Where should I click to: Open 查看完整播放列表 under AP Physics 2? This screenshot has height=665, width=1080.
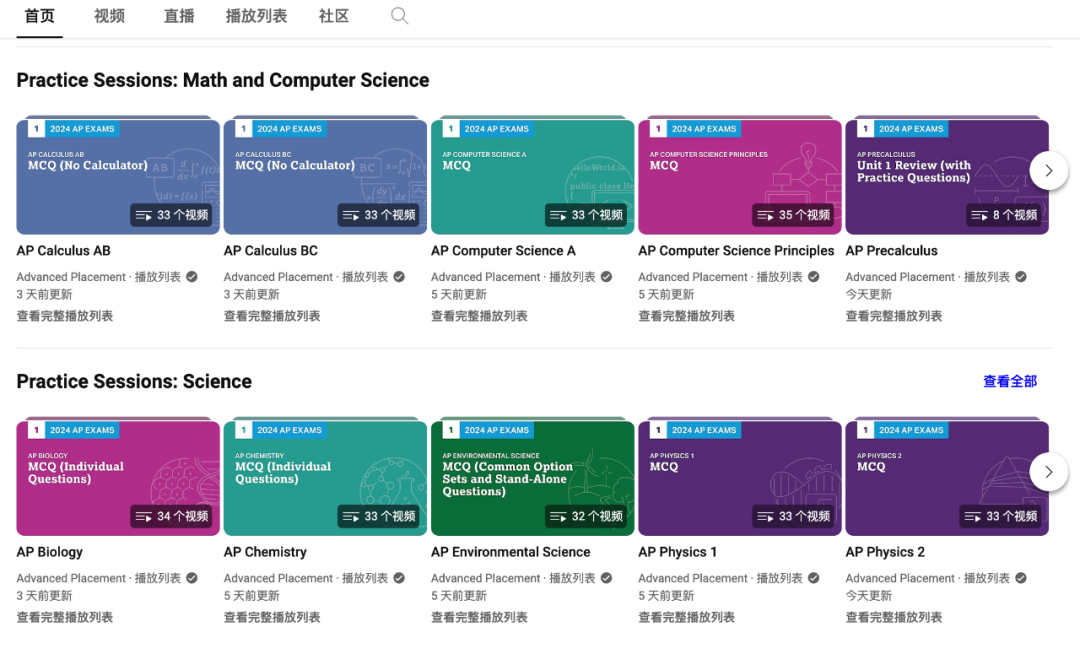click(x=894, y=617)
